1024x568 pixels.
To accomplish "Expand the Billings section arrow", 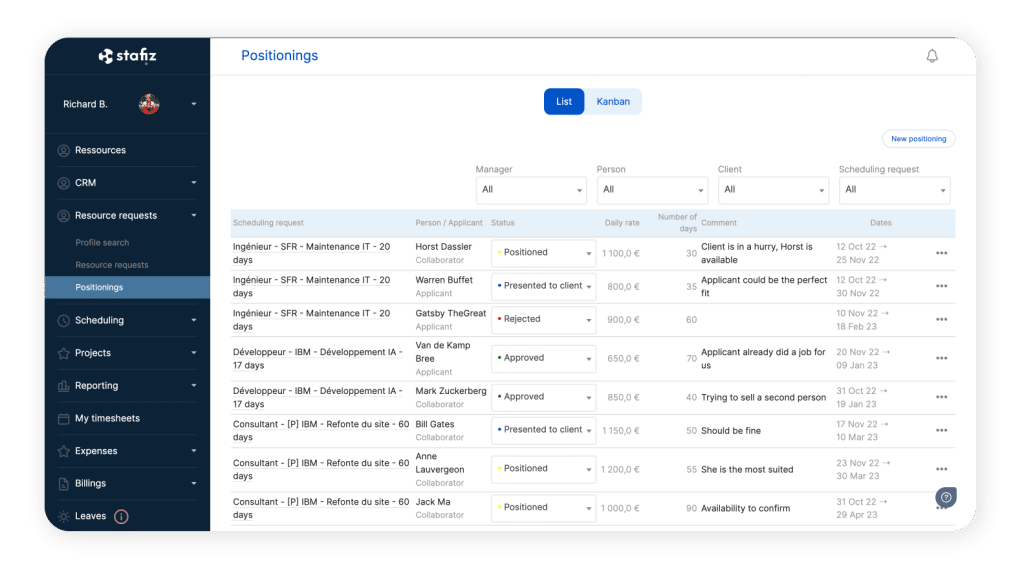I will 194,484.
